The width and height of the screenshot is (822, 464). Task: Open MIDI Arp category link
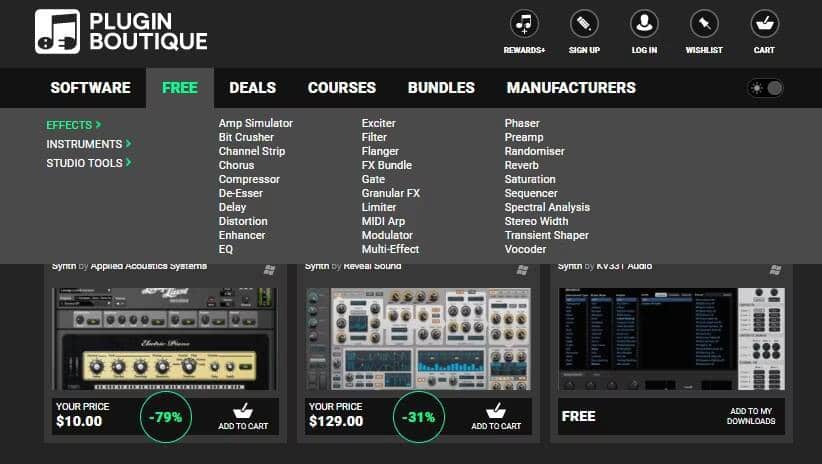[x=383, y=221]
